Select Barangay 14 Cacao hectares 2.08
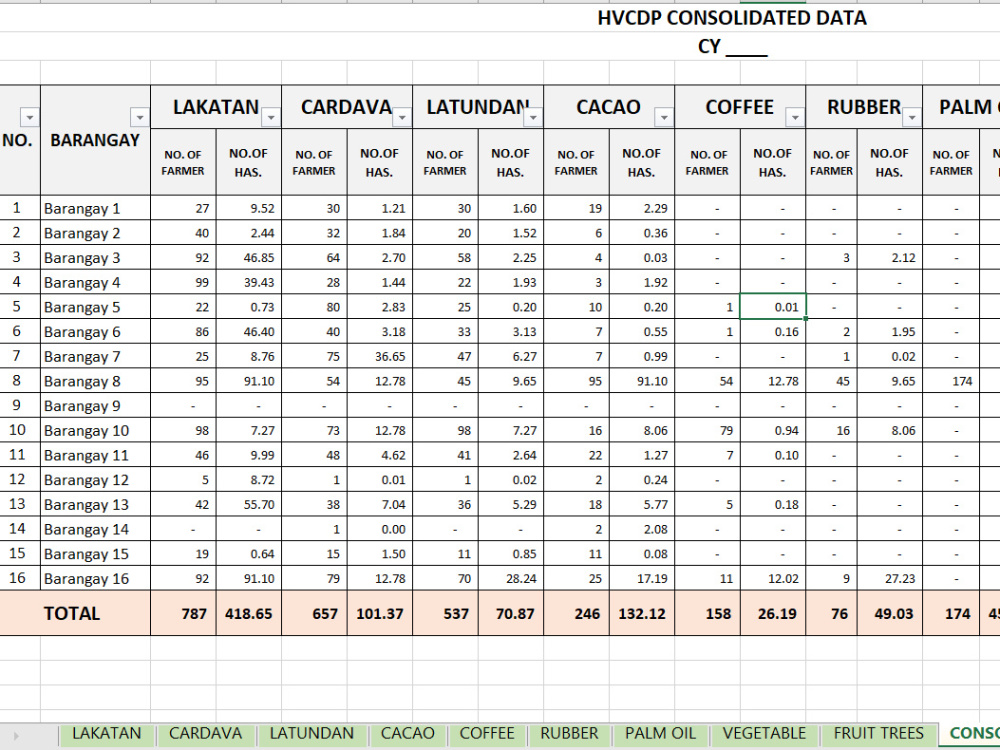The image size is (1000, 750). click(642, 529)
